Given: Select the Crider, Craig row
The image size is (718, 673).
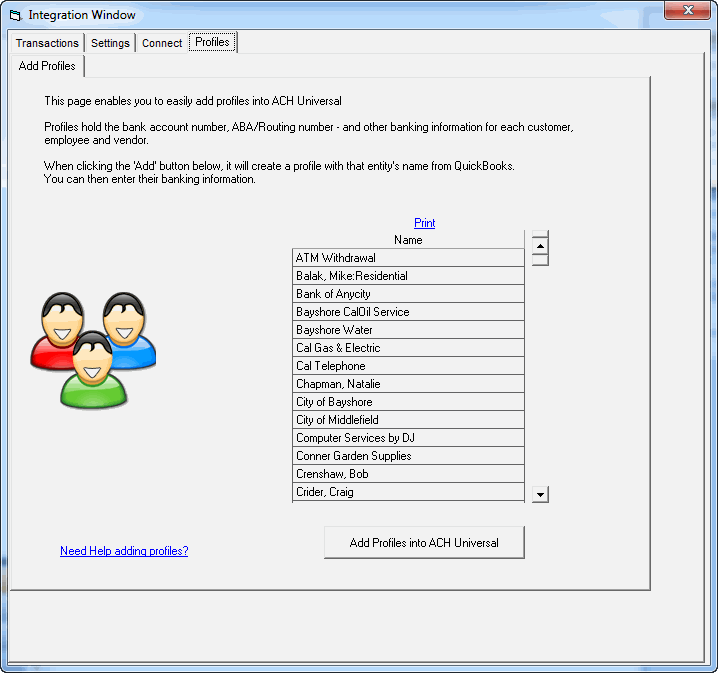Looking at the screenshot, I should tap(408, 492).
